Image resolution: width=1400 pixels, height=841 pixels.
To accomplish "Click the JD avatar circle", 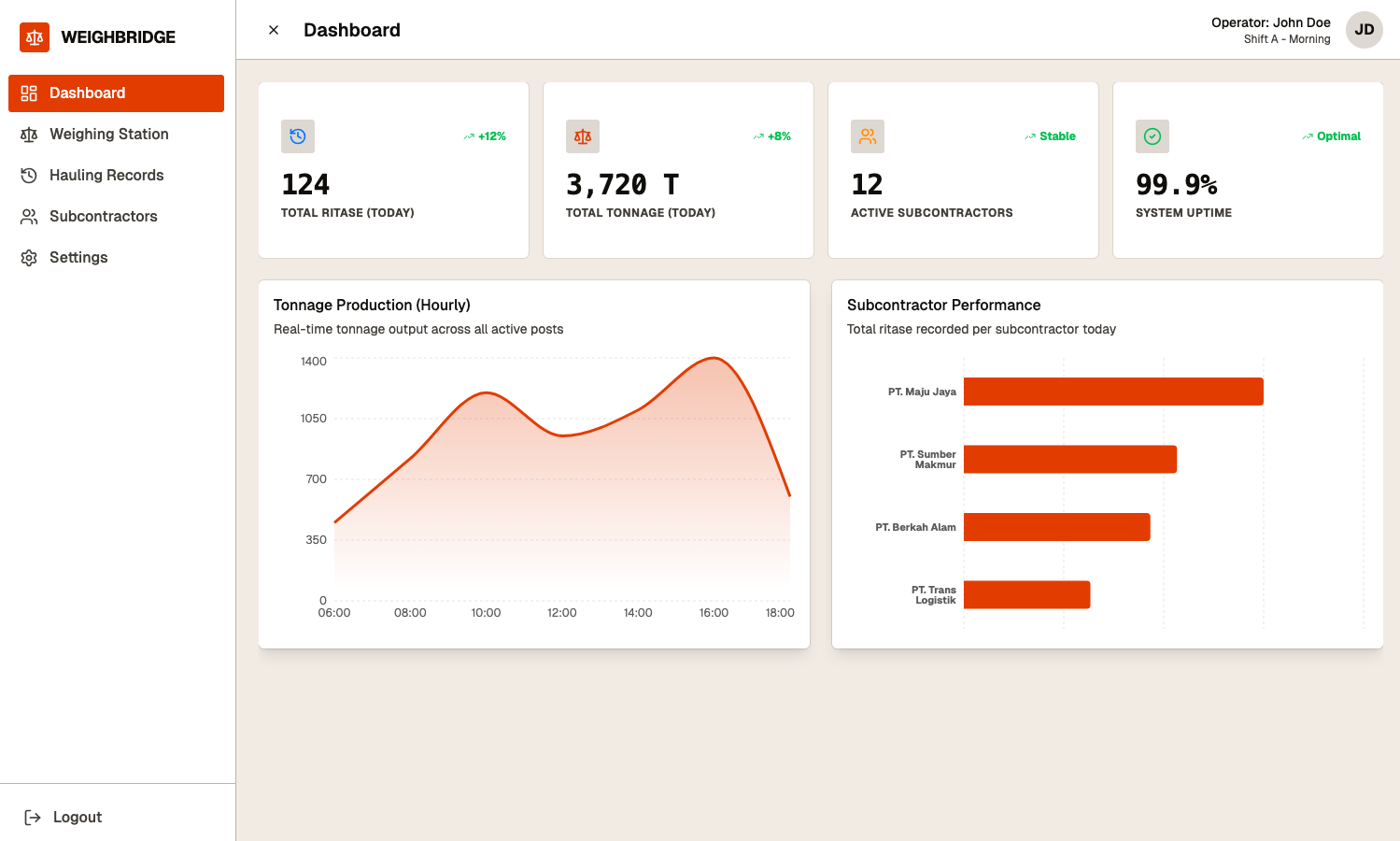I will point(1364,29).
